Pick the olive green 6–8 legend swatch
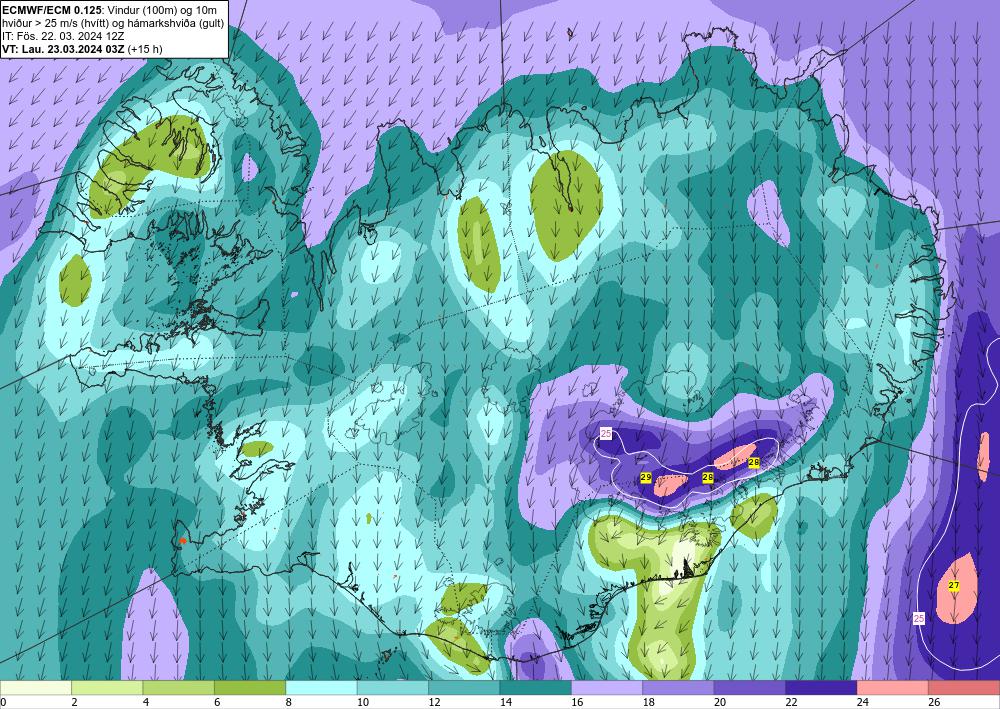Image resolution: width=1000 pixels, height=709 pixels. [250, 688]
